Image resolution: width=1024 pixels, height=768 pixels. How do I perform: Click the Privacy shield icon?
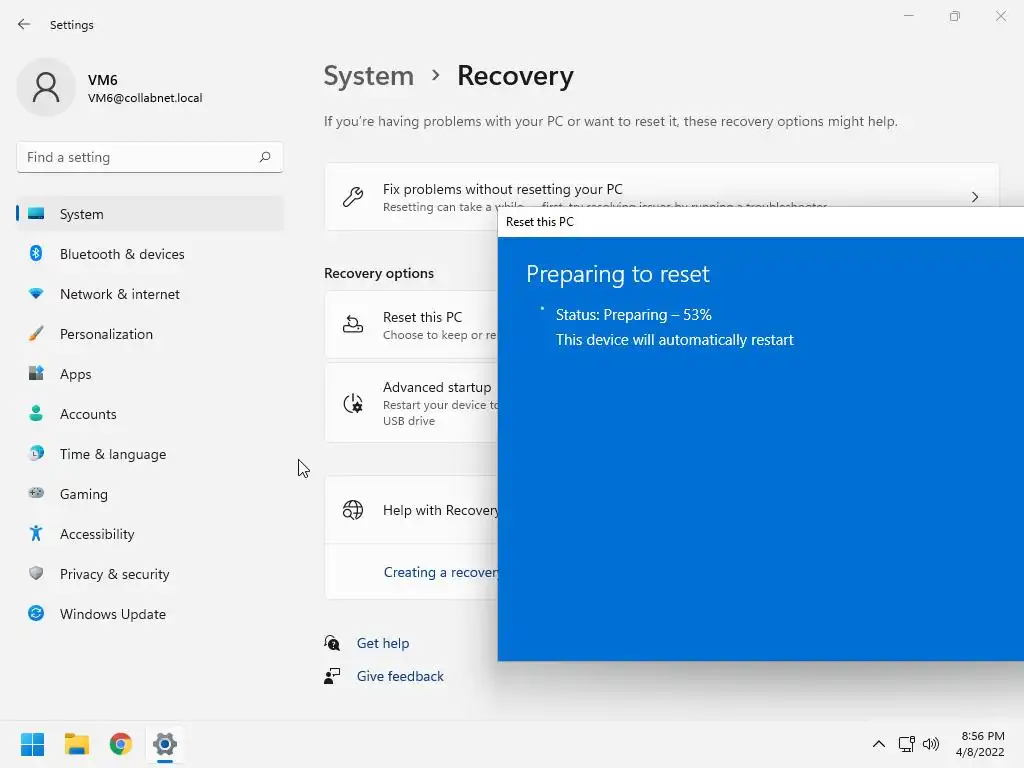(36, 573)
